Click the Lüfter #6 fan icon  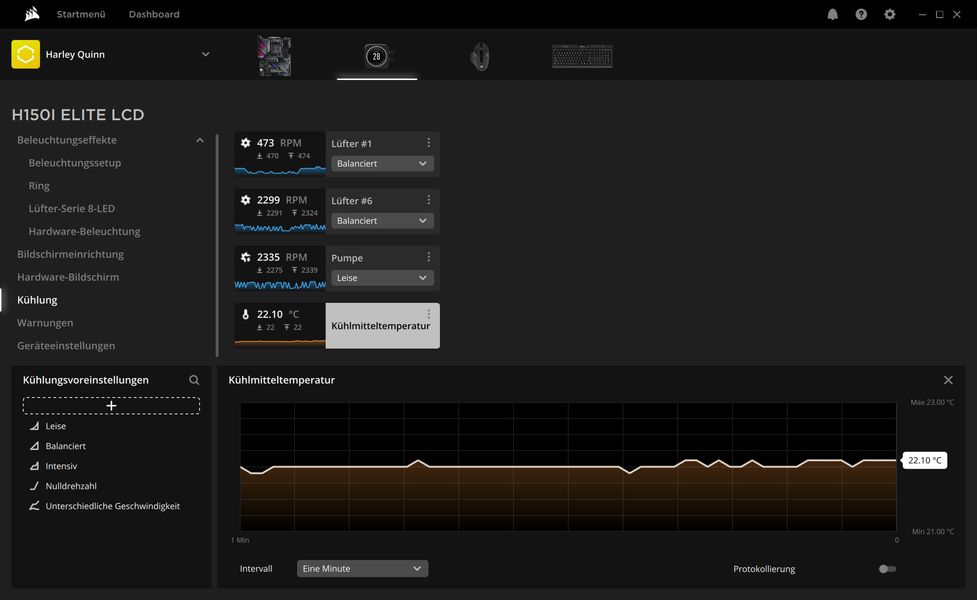pyautogui.click(x=245, y=200)
